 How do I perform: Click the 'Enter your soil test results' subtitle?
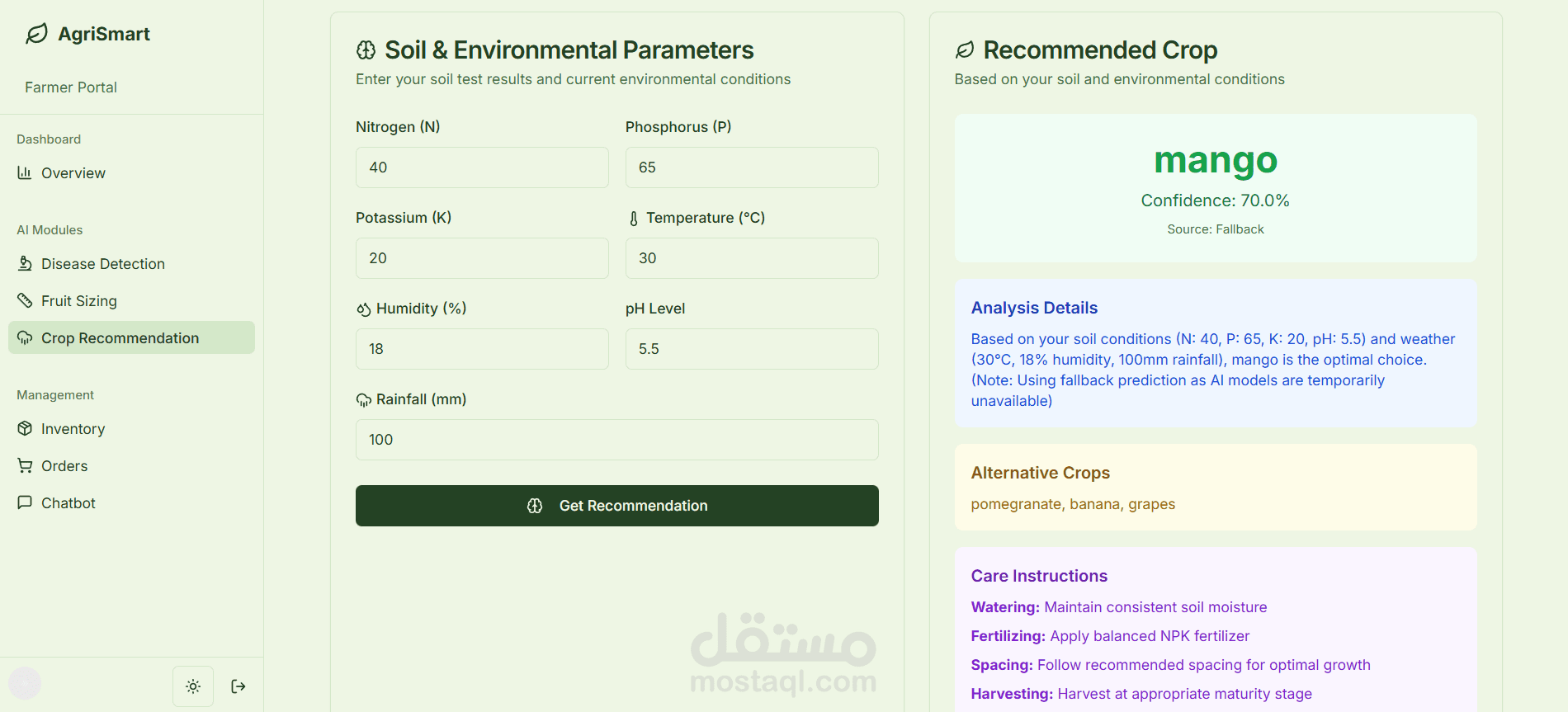tap(573, 79)
